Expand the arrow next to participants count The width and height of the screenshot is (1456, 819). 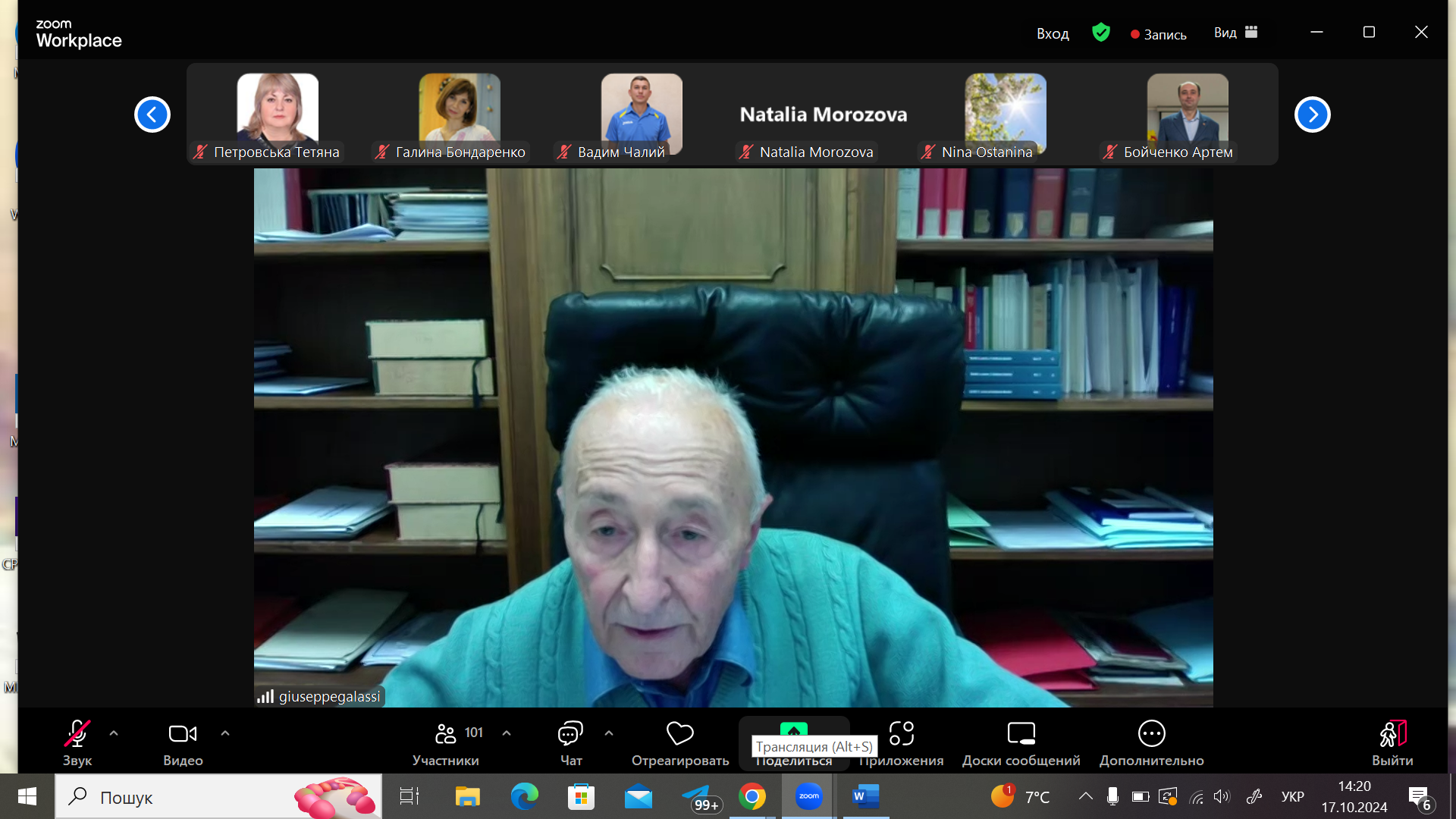[x=507, y=733]
